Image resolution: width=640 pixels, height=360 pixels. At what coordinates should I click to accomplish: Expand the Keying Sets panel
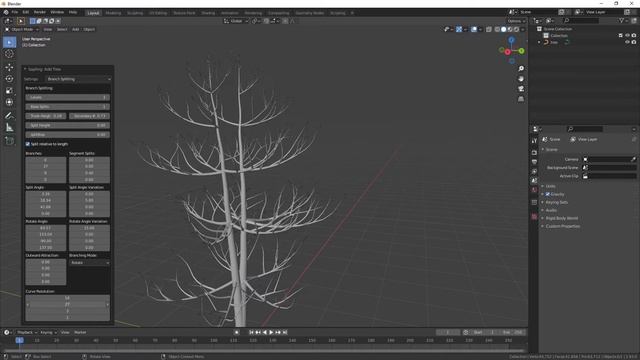coord(556,202)
